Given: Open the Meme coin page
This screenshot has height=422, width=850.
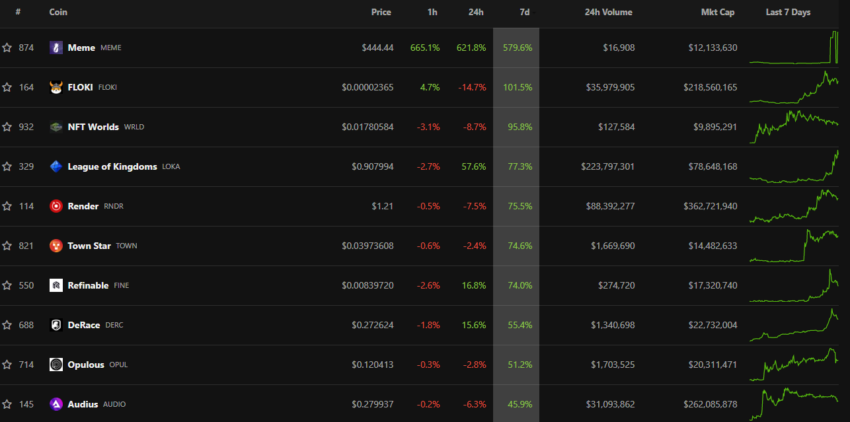Looking at the screenshot, I should (x=81, y=48).
